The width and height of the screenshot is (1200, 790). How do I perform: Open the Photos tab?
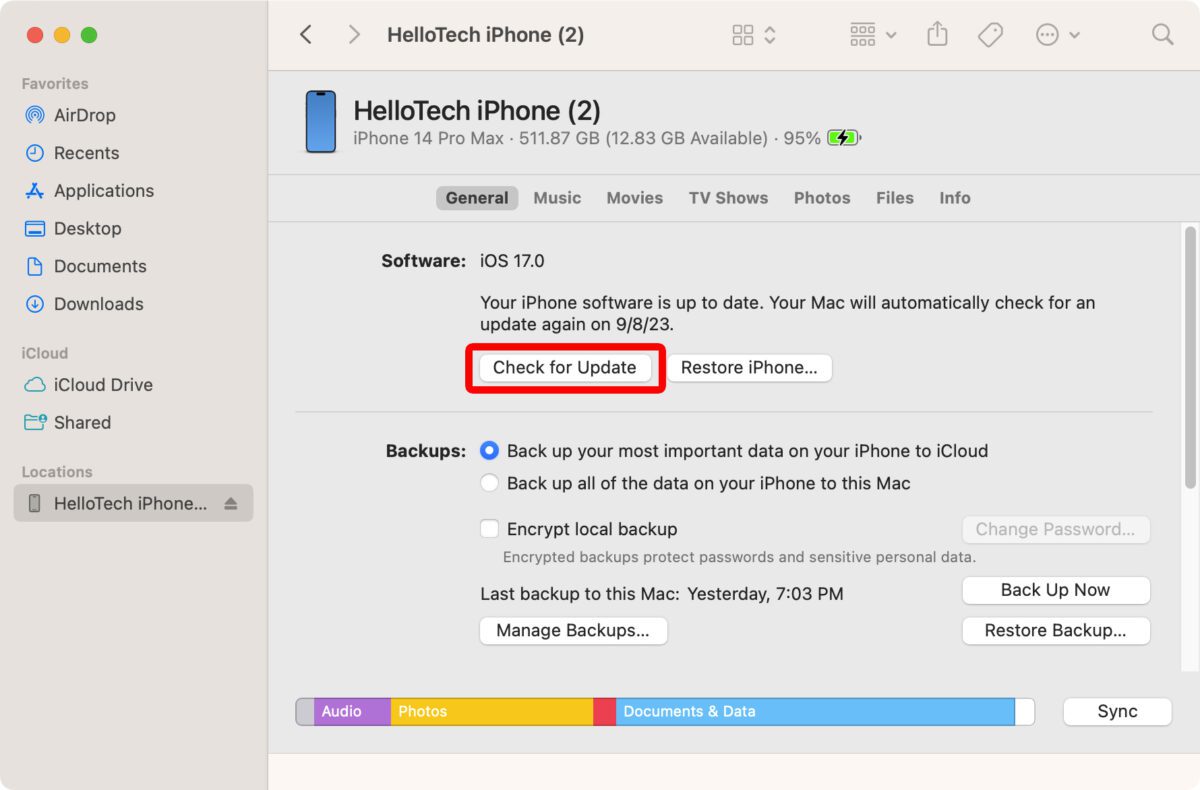(x=822, y=197)
